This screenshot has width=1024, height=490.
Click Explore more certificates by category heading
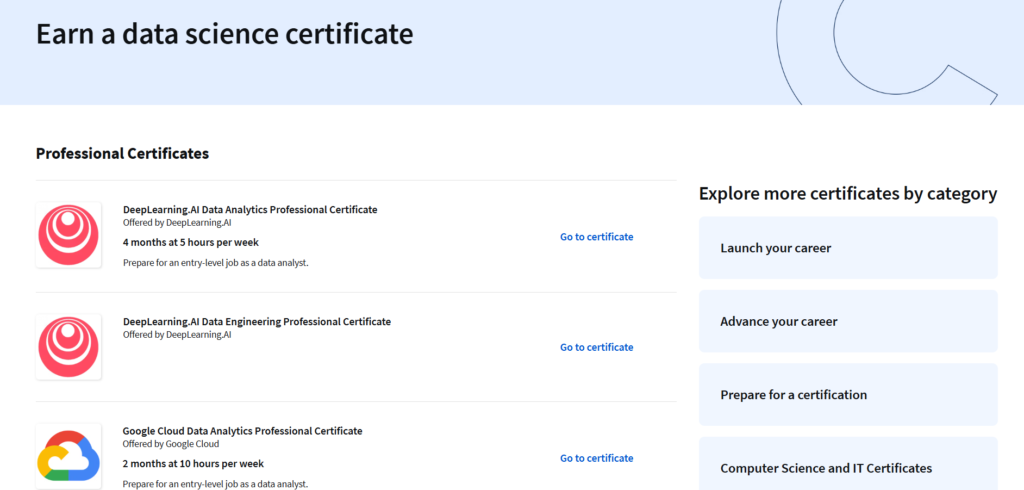pyautogui.click(x=848, y=194)
